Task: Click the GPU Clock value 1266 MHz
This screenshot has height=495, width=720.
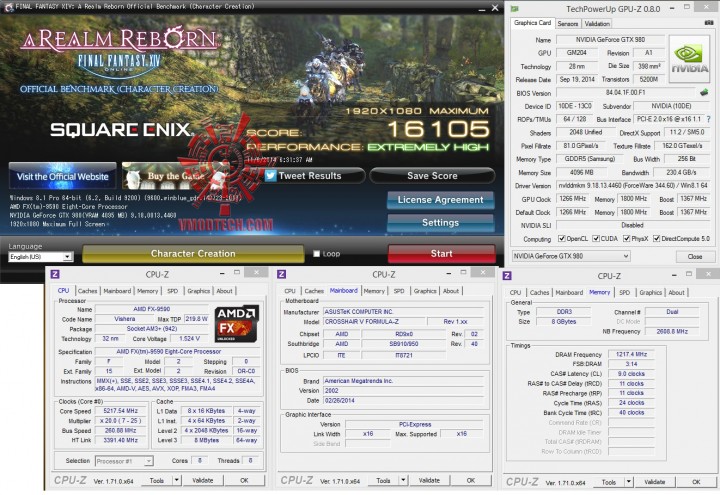Action: (573, 198)
